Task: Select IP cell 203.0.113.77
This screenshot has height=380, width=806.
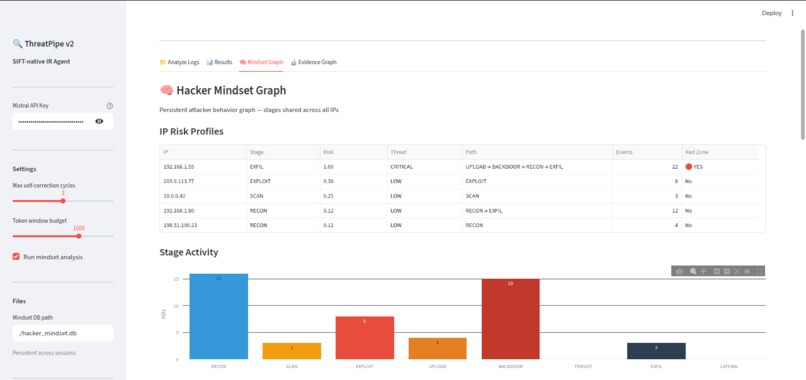Action: (203, 182)
